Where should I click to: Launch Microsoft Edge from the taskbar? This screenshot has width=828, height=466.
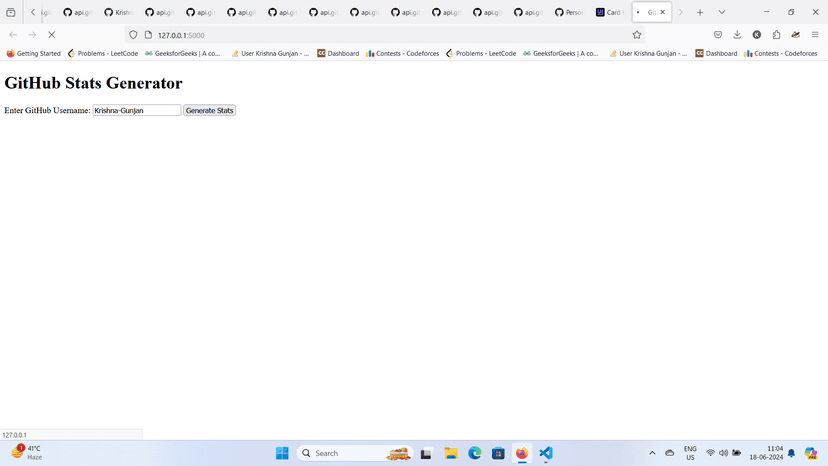tap(474, 453)
